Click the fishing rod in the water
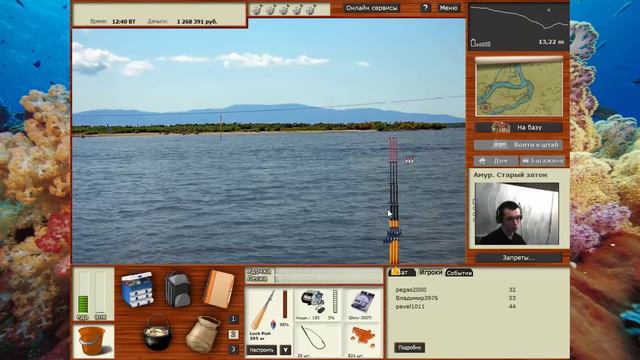Viewport: 640px width, 360px height. click(x=393, y=200)
